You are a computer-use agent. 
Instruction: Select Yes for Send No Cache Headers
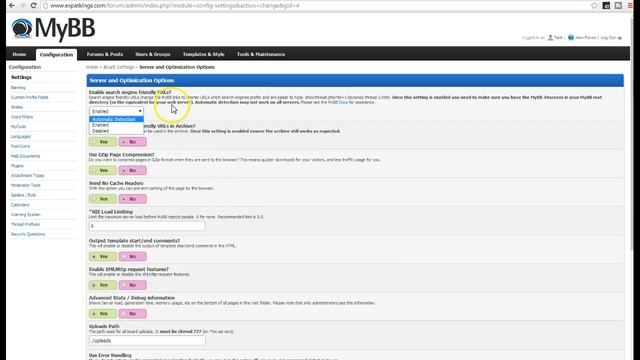103,199
